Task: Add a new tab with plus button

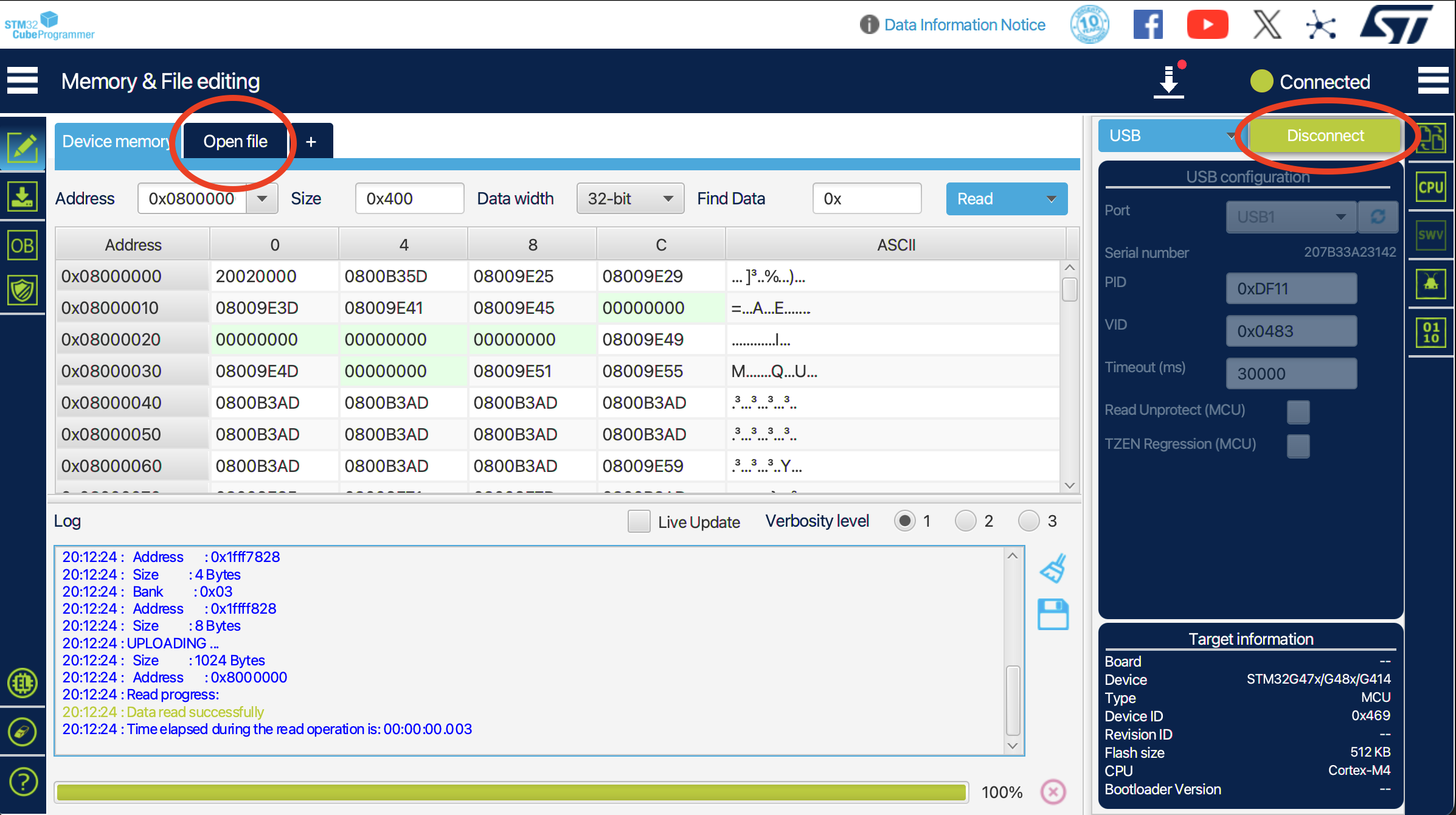Action: [x=311, y=142]
